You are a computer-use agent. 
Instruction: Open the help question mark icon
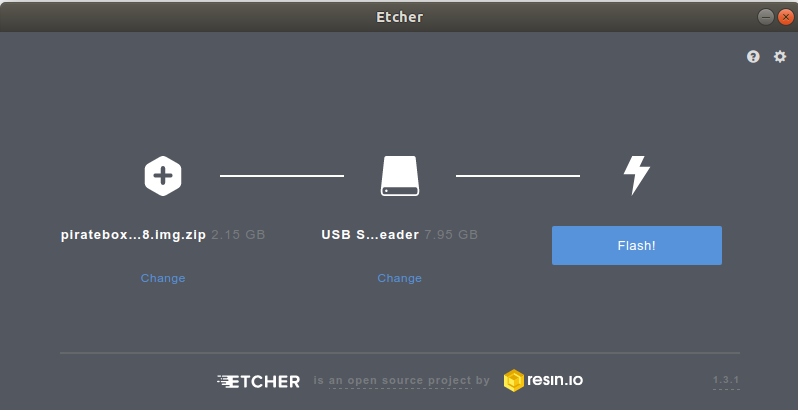coord(753,57)
